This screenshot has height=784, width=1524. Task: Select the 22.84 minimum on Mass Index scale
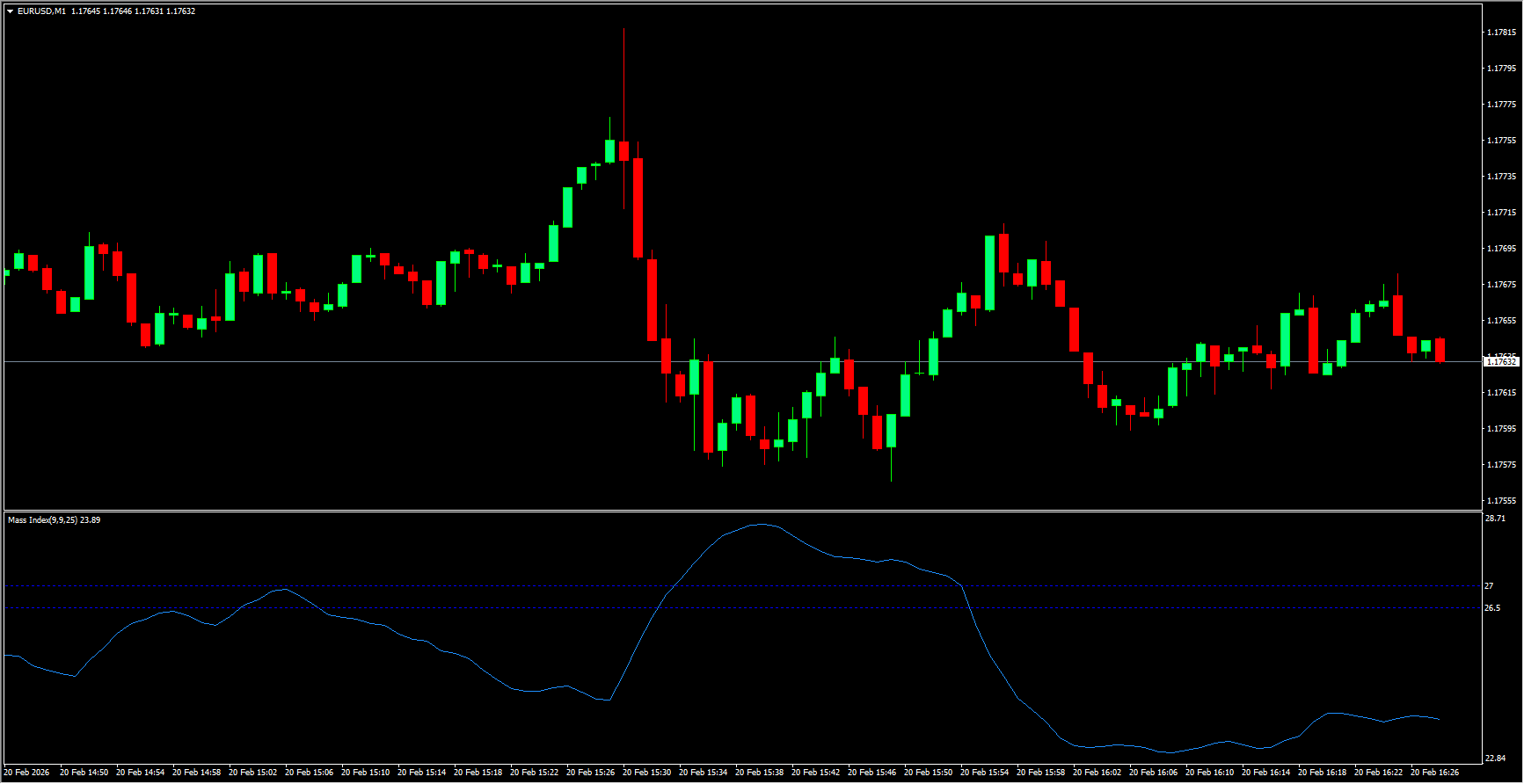click(x=1495, y=758)
